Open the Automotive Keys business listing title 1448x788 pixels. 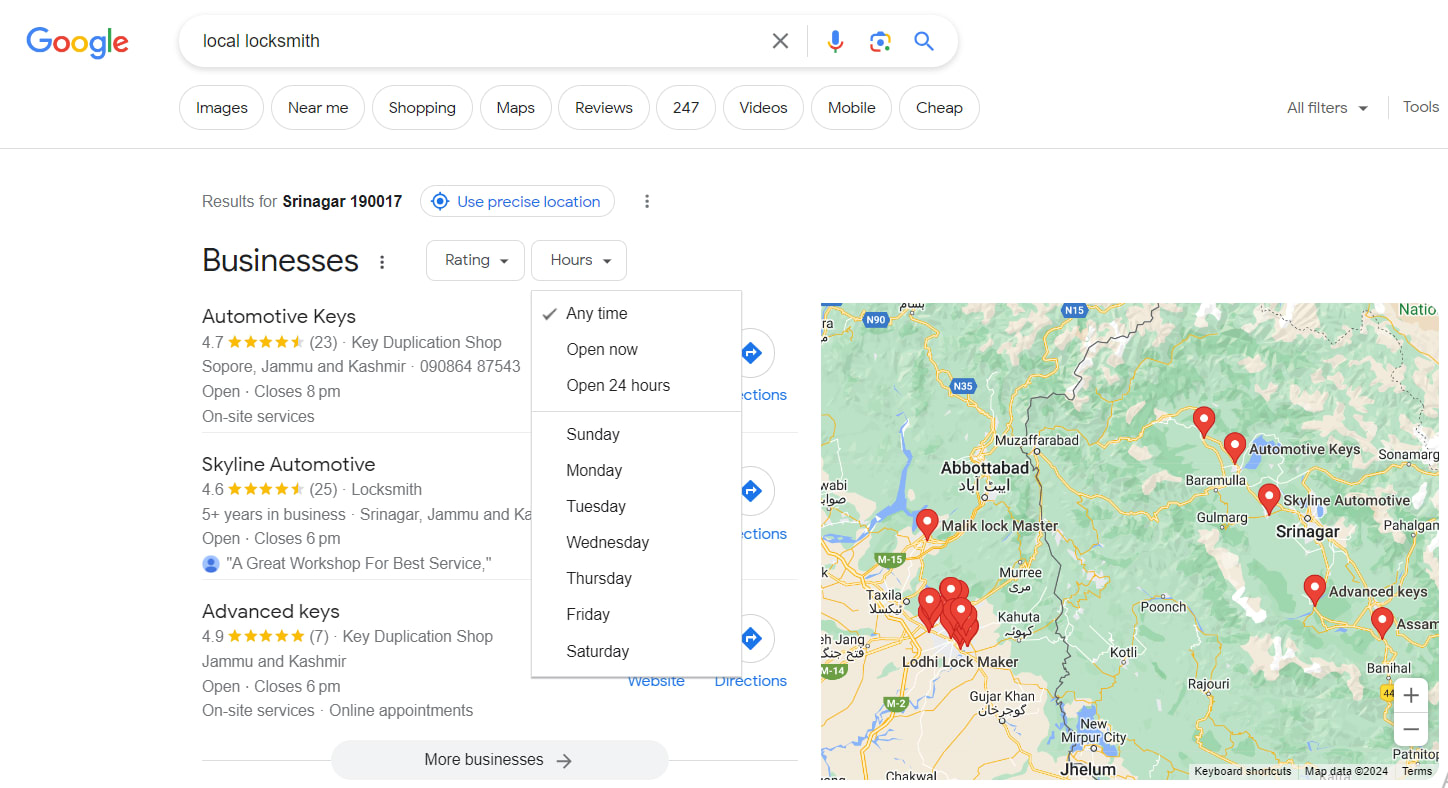279,316
